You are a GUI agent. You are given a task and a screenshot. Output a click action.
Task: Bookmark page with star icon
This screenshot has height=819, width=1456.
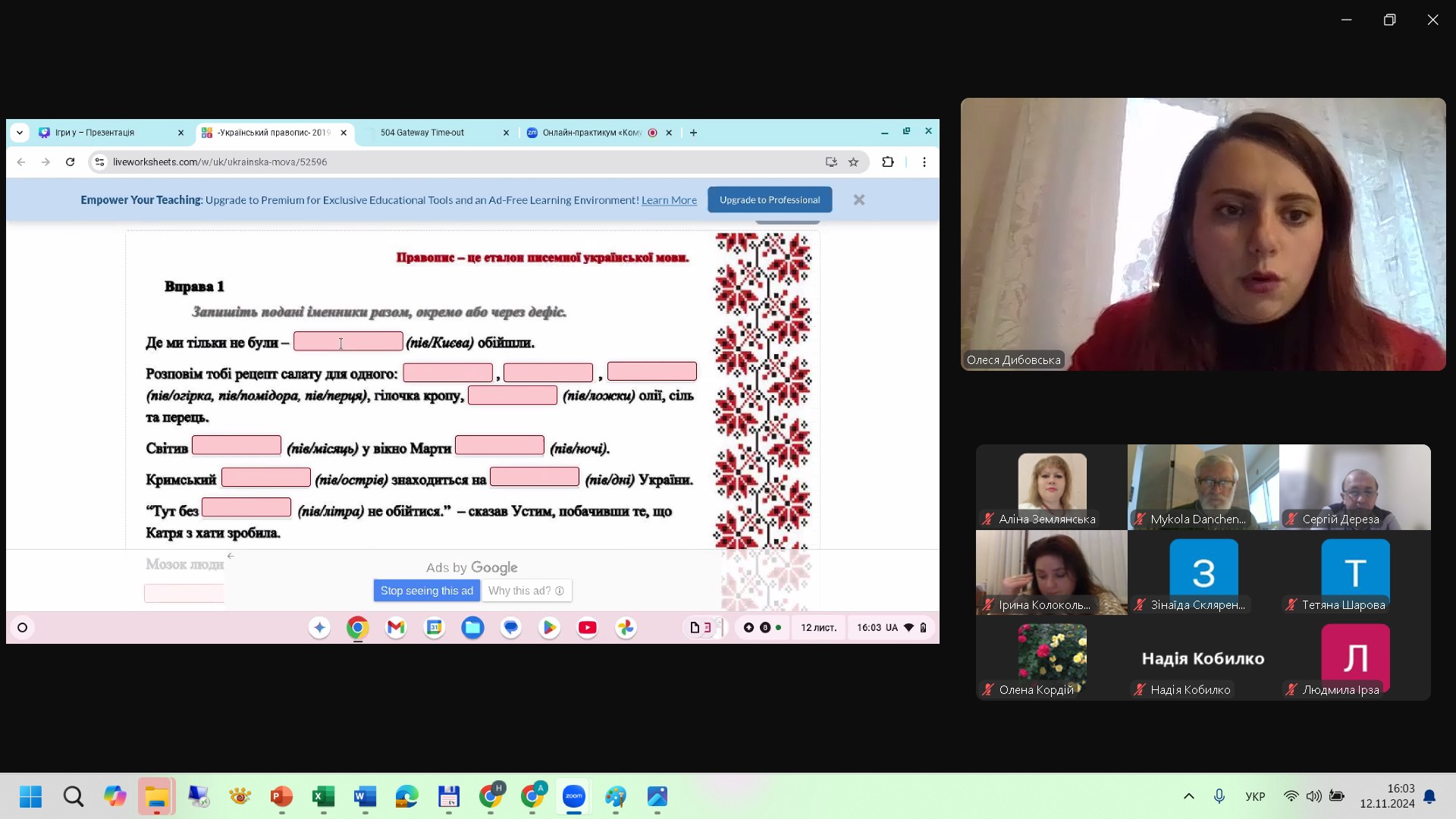(853, 162)
